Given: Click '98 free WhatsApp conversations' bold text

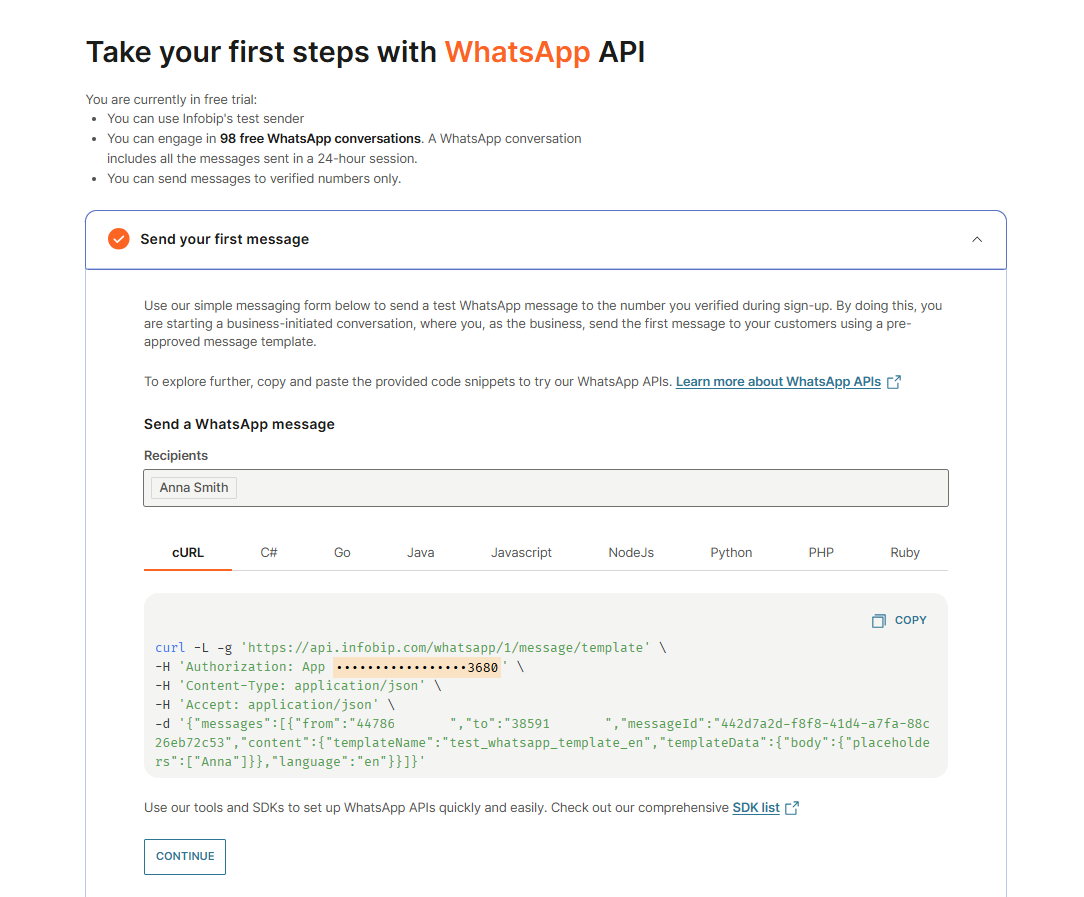Looking at the screenshot, I should [x=320, y=139].
